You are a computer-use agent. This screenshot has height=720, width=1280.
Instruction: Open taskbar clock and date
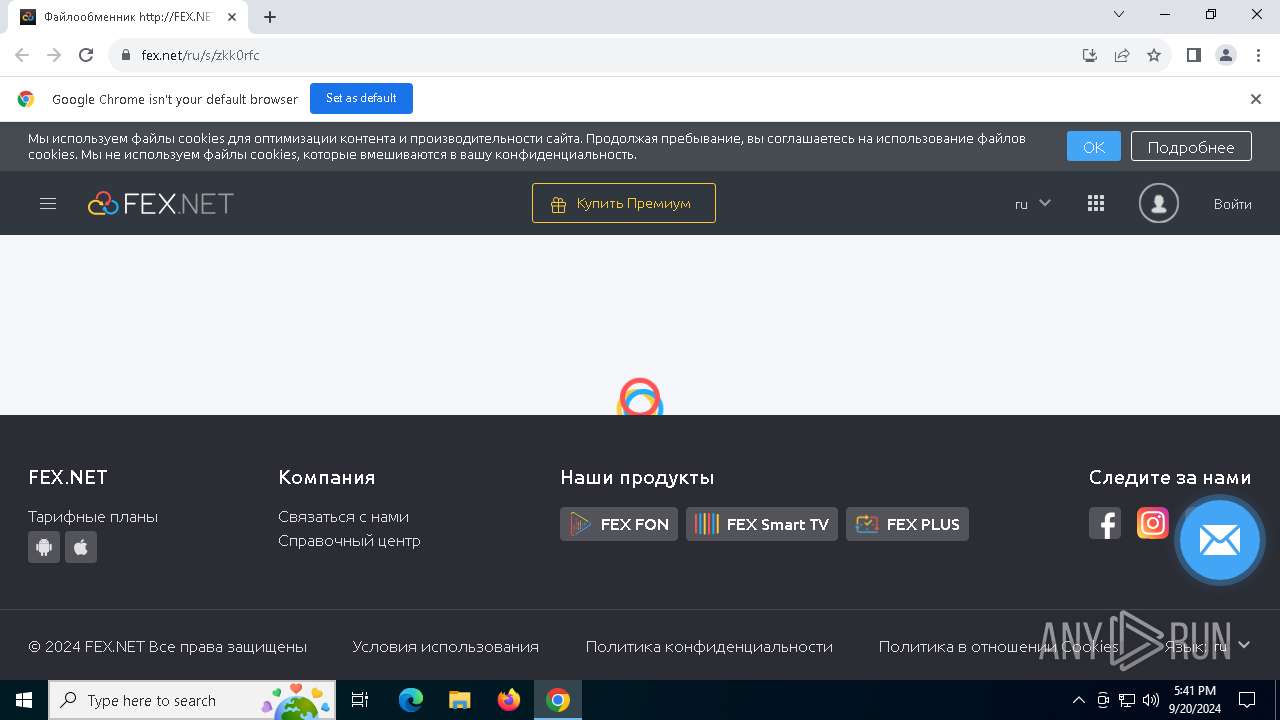(1195, 700)
